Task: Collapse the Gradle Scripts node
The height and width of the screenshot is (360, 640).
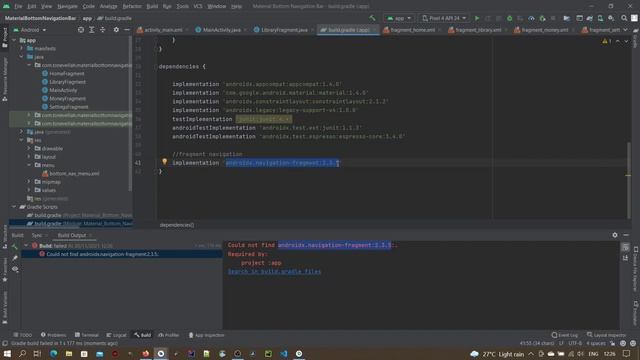Action: coord(14,207)
